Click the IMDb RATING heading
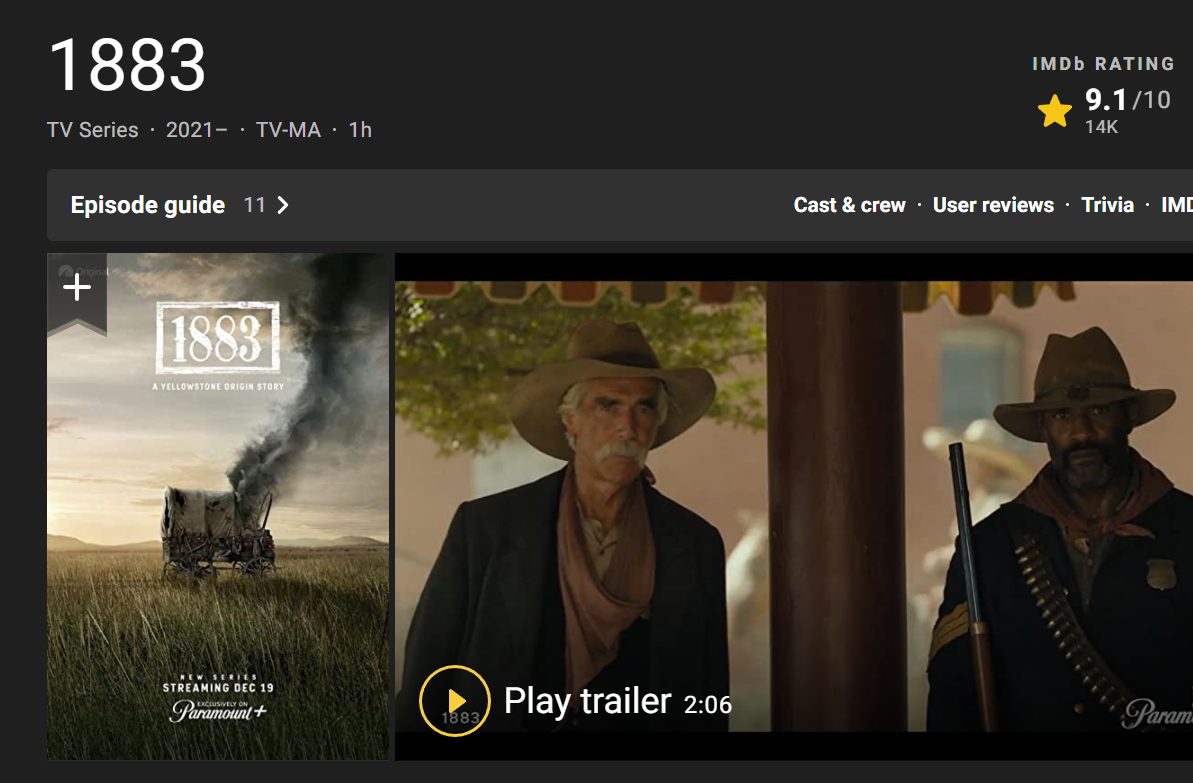This screenshot has height=783, width=1193. point(1103,64)
